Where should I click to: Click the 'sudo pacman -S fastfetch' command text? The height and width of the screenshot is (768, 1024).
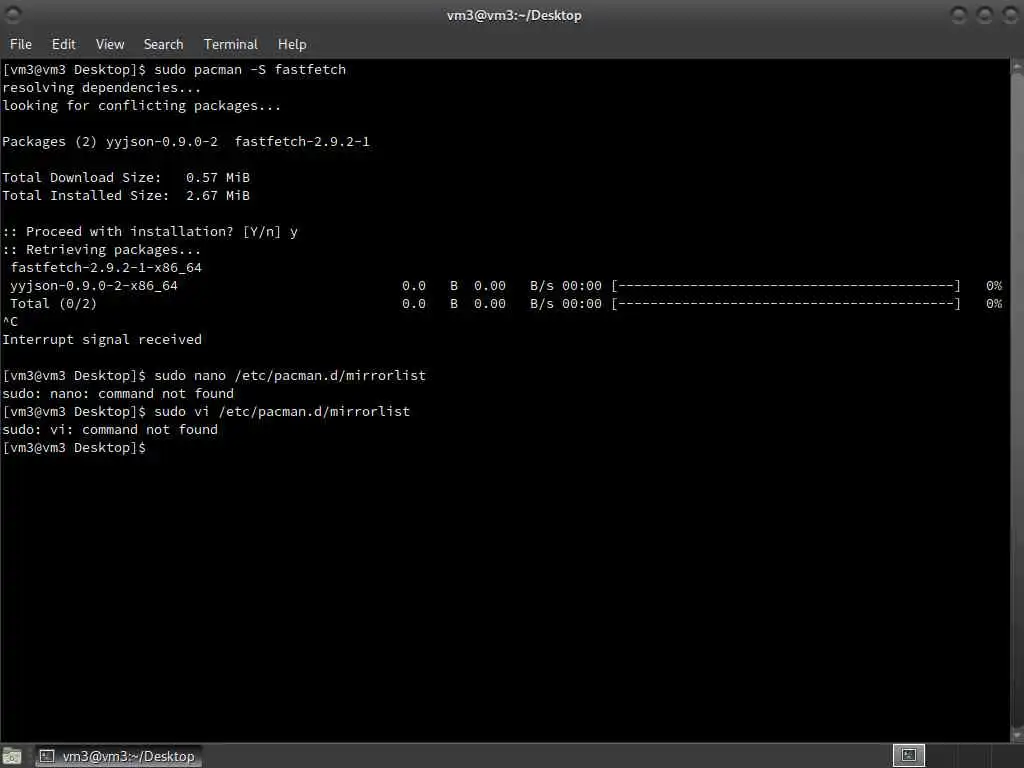pos(250,69)
